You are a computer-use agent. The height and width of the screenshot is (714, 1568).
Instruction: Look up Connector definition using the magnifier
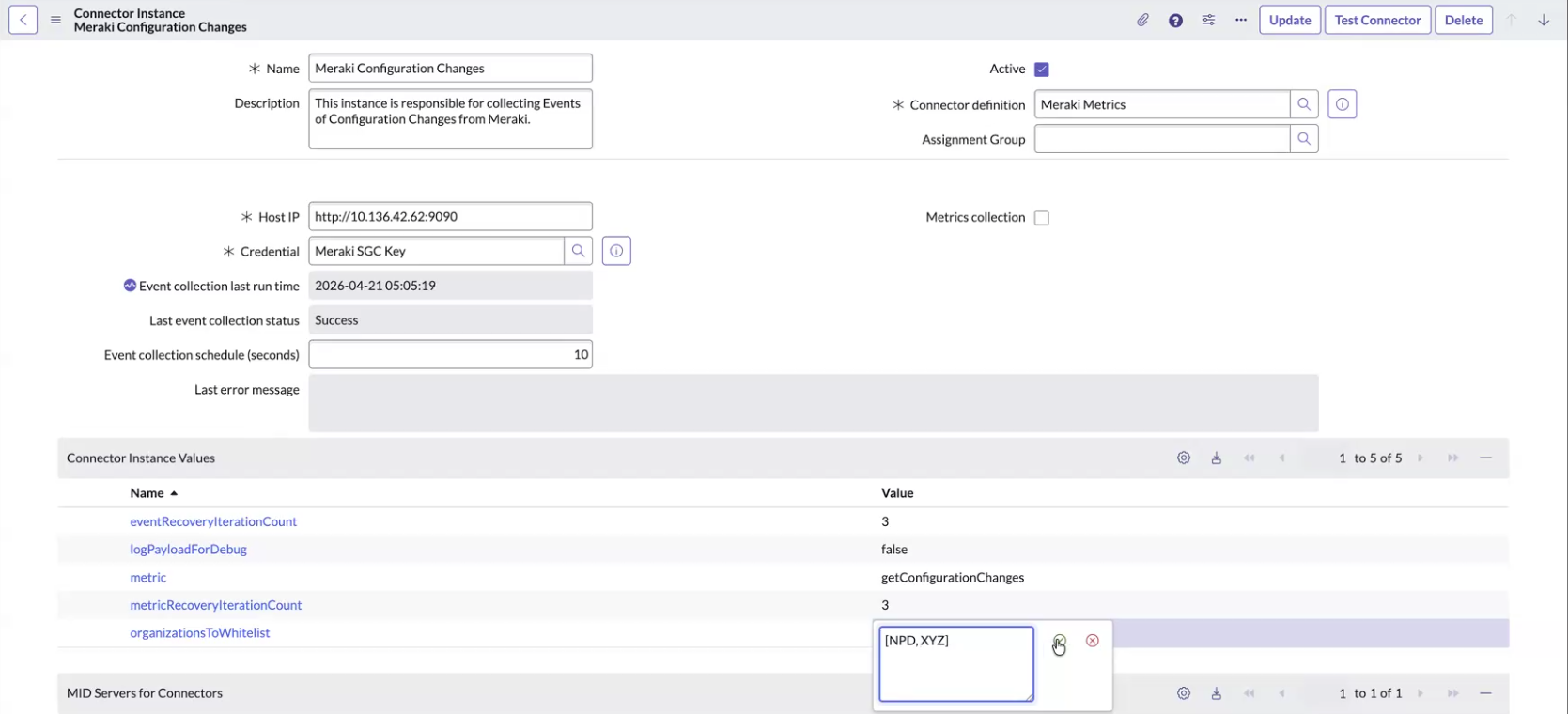1304,104
